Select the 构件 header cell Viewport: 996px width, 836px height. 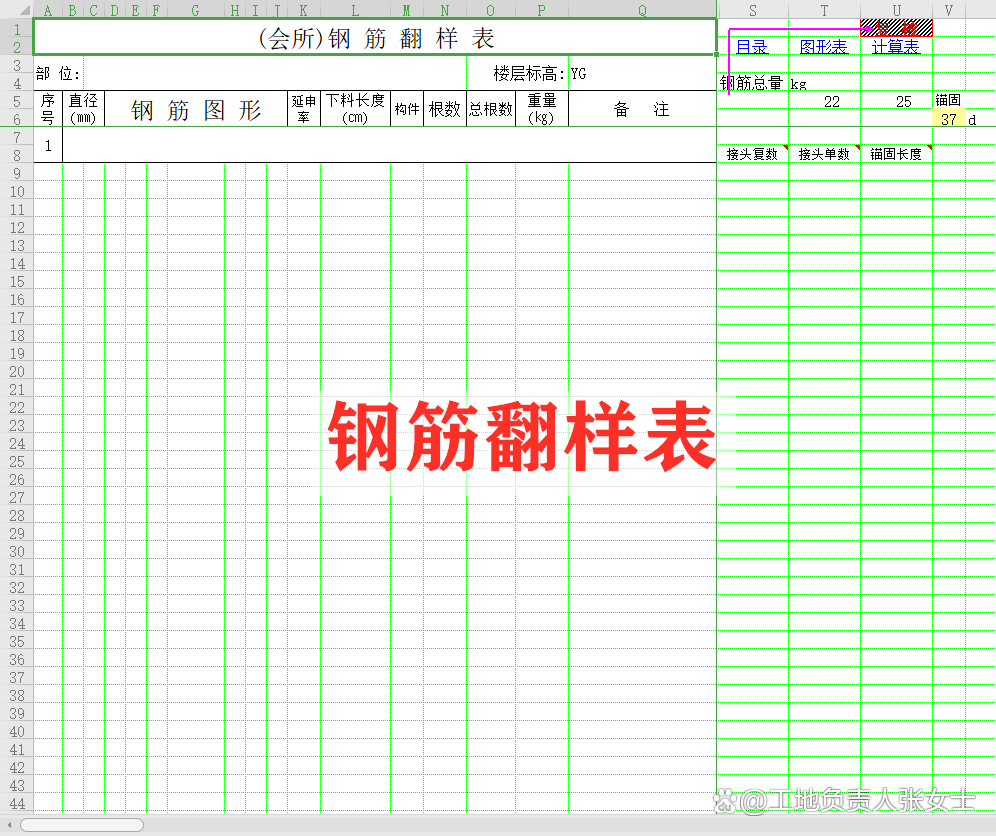coord(407,109)
